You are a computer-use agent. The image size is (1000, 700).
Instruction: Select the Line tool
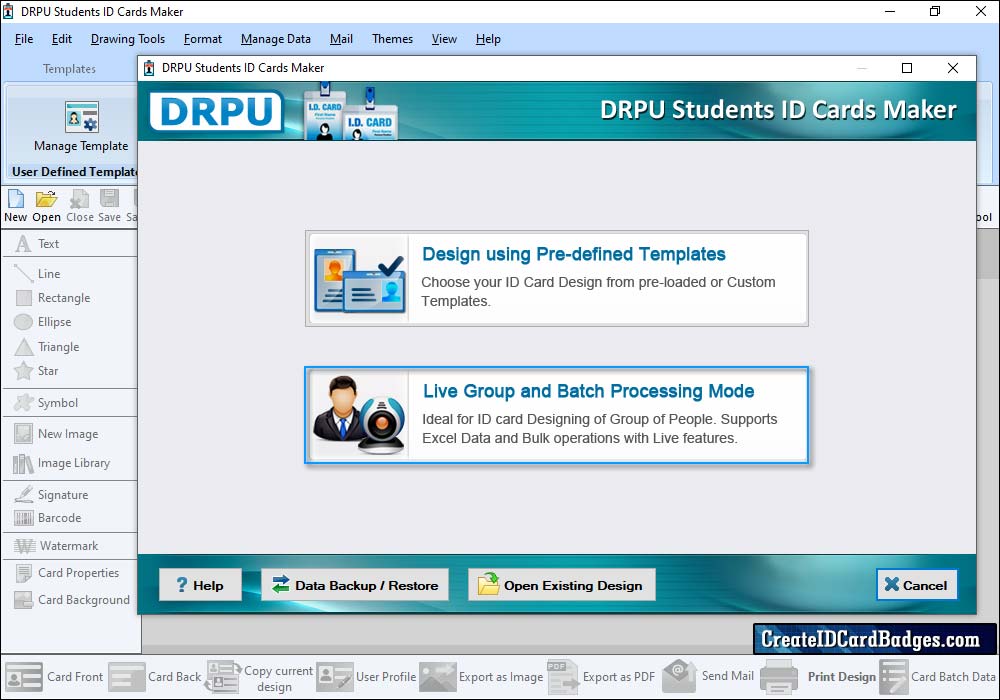coord(38,273)
